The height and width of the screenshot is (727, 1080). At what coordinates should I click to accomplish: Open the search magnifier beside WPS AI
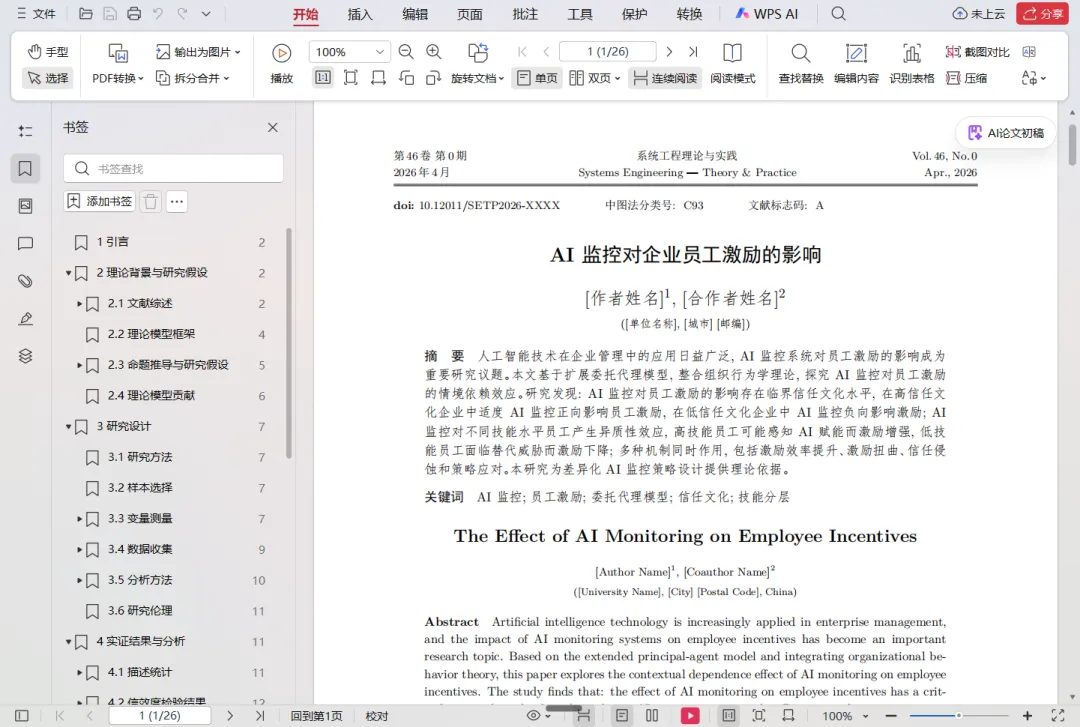coord(838,14)
